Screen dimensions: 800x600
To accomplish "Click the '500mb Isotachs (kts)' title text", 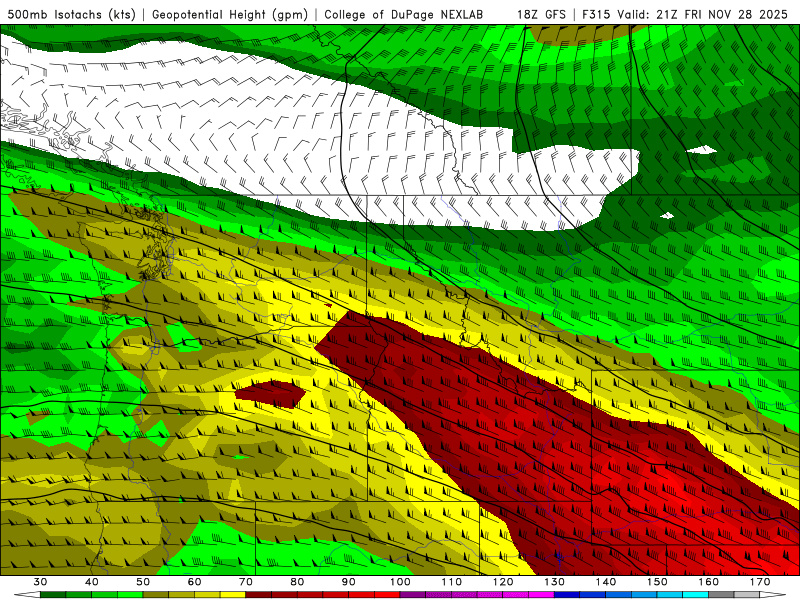I will coord(72,15).
